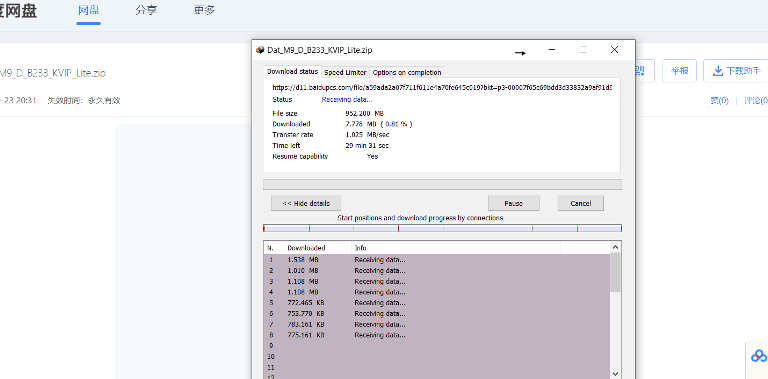Select connection 2 row with 1.010 MB
768x379 pixels.
pyautogui.click(x=437, y=270)
